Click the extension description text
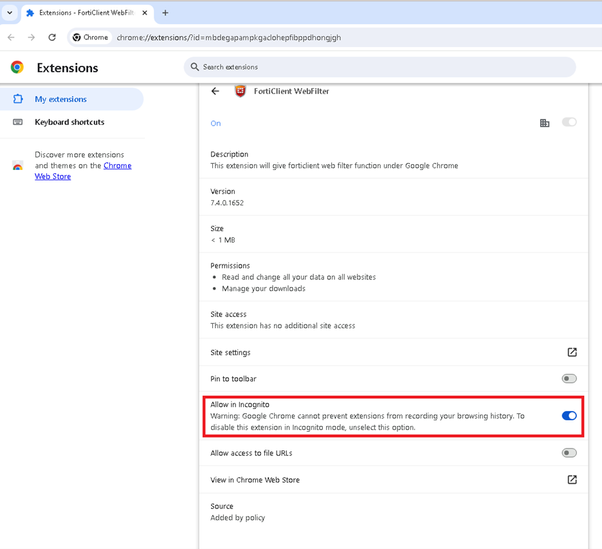602x549 pixels. (334, 165)
